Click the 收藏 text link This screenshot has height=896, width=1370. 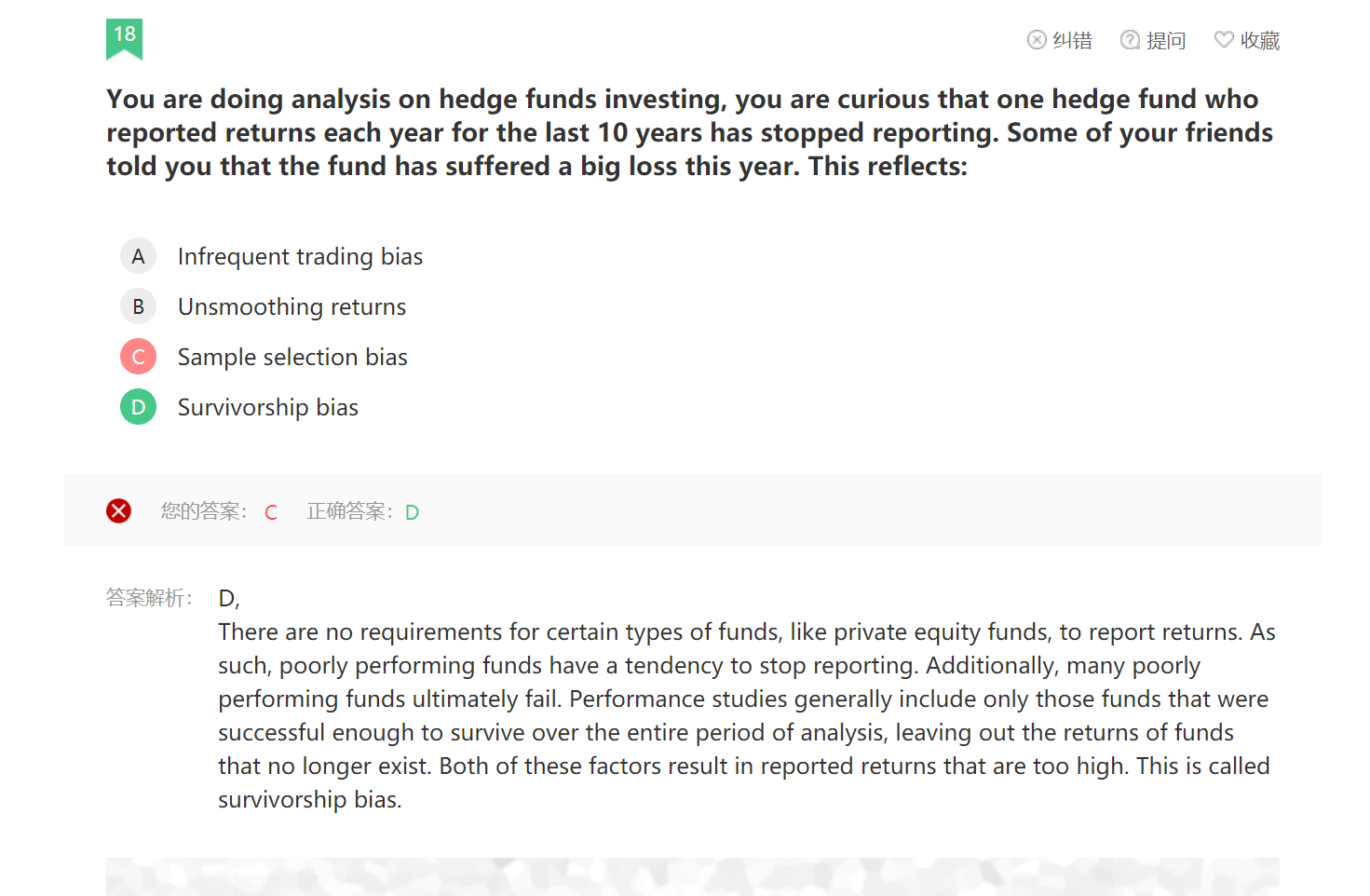point(1260,40)
